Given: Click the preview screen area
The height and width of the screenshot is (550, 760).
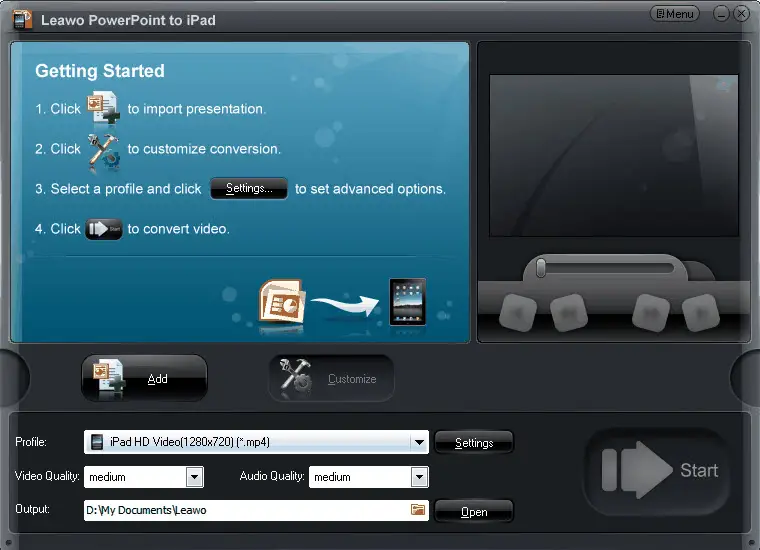Looking at the screenshot, I should pyautogui.click(x=614, y=155).
